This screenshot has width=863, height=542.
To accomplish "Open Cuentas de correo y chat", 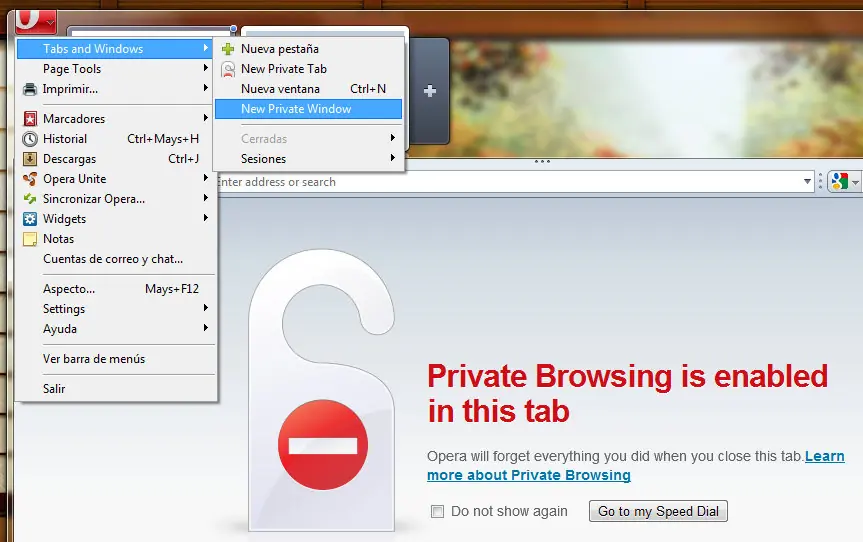I will click(116, 259).
